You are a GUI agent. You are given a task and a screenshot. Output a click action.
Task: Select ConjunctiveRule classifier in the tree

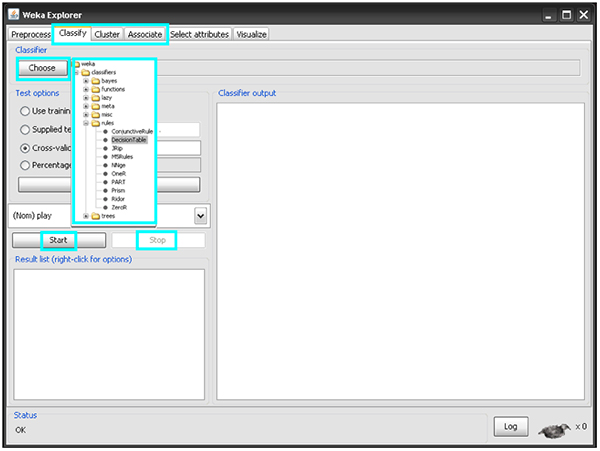point(132,132)
